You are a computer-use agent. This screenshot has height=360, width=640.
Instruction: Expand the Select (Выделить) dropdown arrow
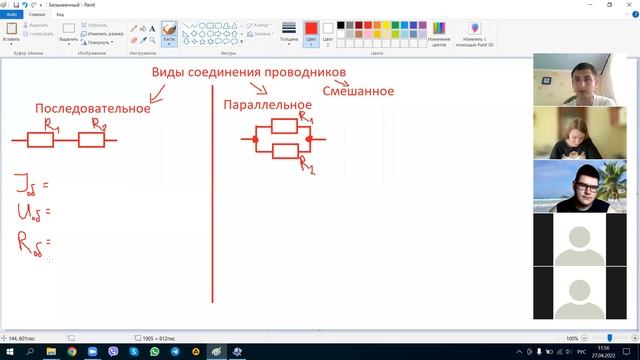pyautogui.click(x=69, y=43)
